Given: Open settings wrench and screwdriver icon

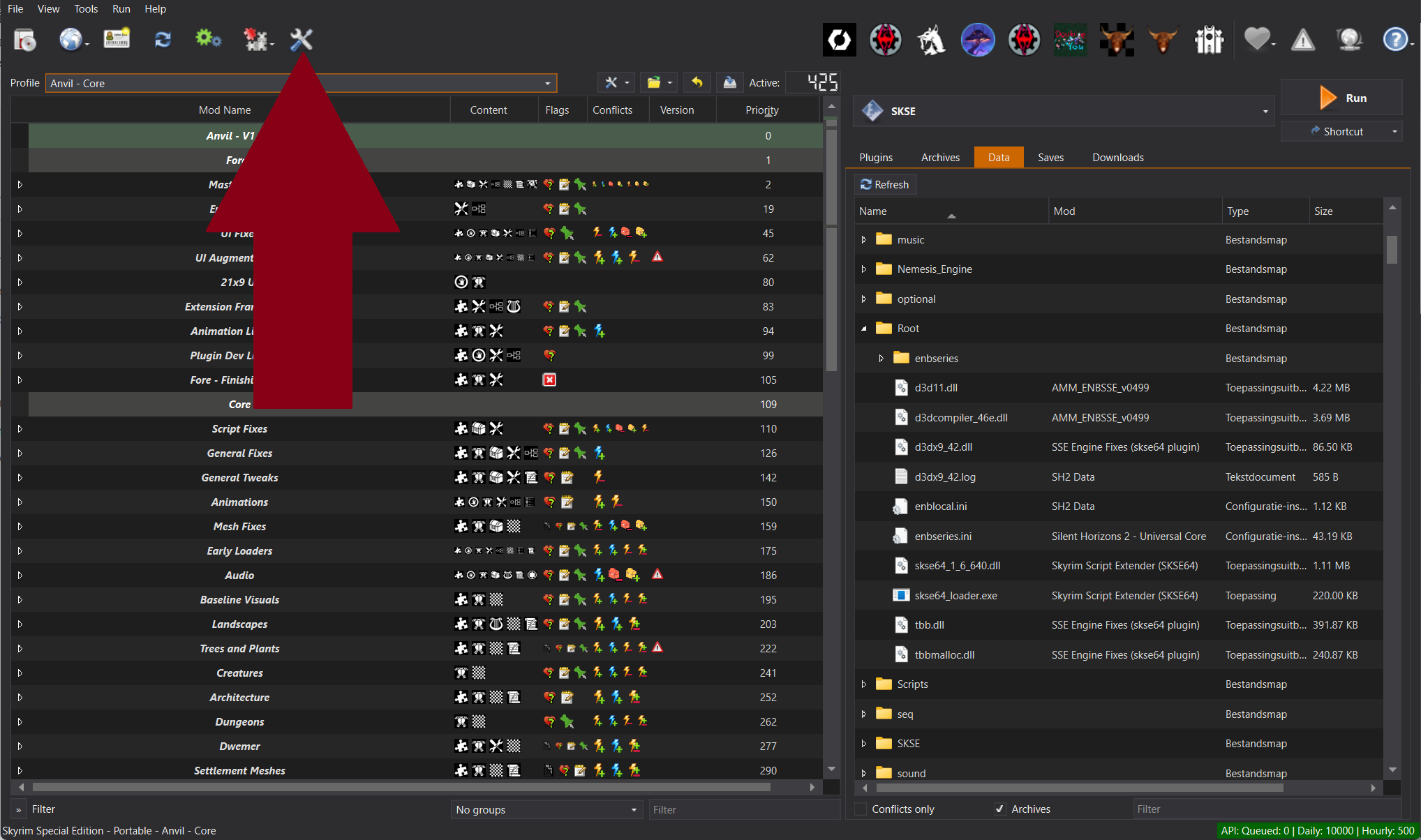Looking at the screenshot, I should pyautogui.click(x=301, y=40).
